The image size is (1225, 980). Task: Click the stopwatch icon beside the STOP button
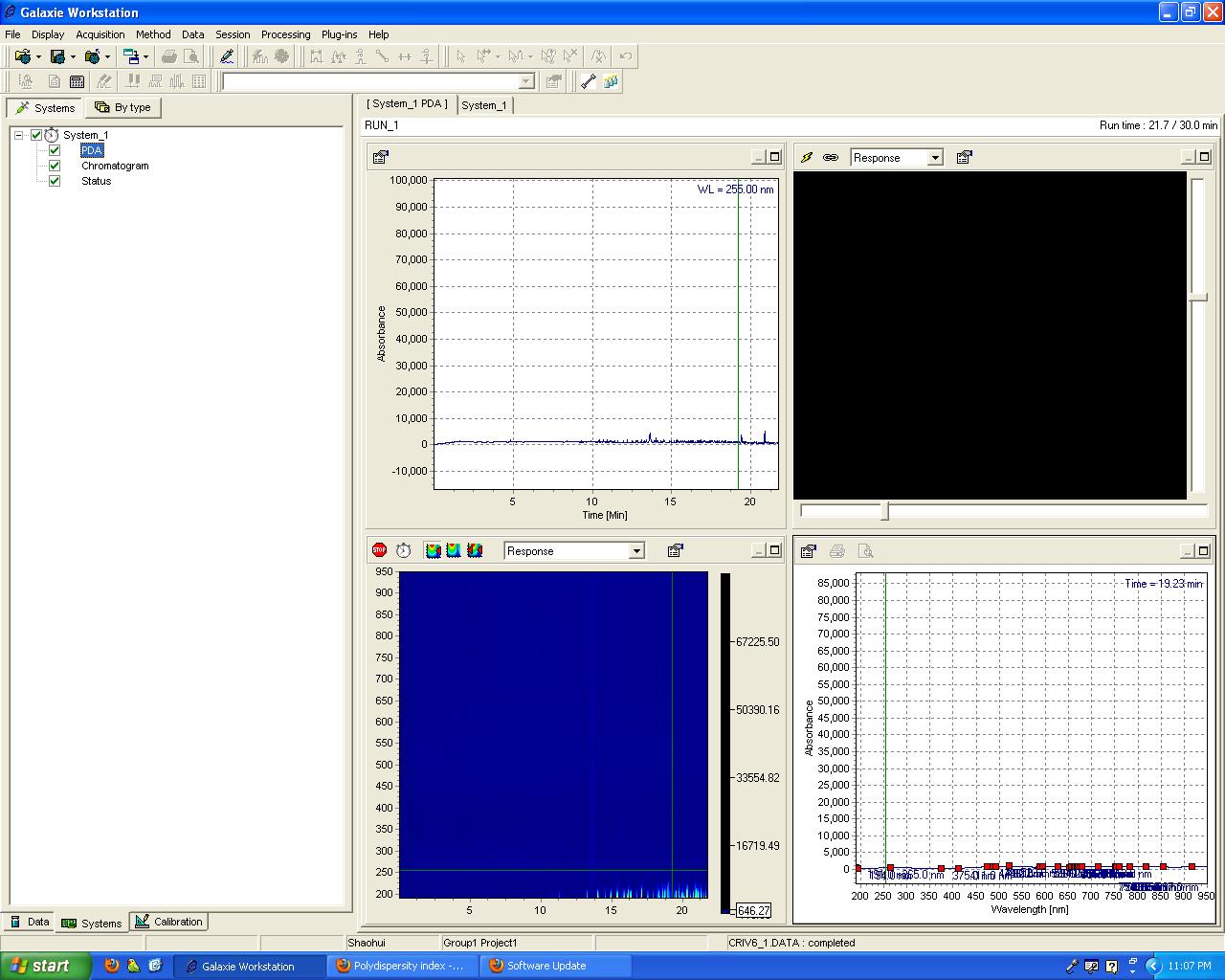point(404,550)
